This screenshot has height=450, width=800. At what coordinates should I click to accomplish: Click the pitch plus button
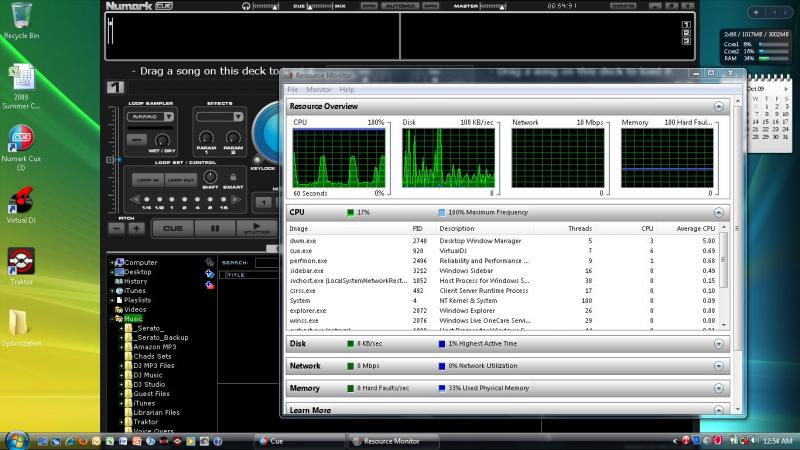point(136,229)
